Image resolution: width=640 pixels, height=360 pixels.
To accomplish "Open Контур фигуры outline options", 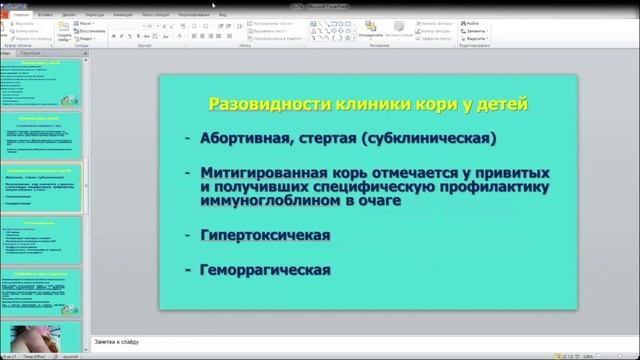I will tap(433, 31).
